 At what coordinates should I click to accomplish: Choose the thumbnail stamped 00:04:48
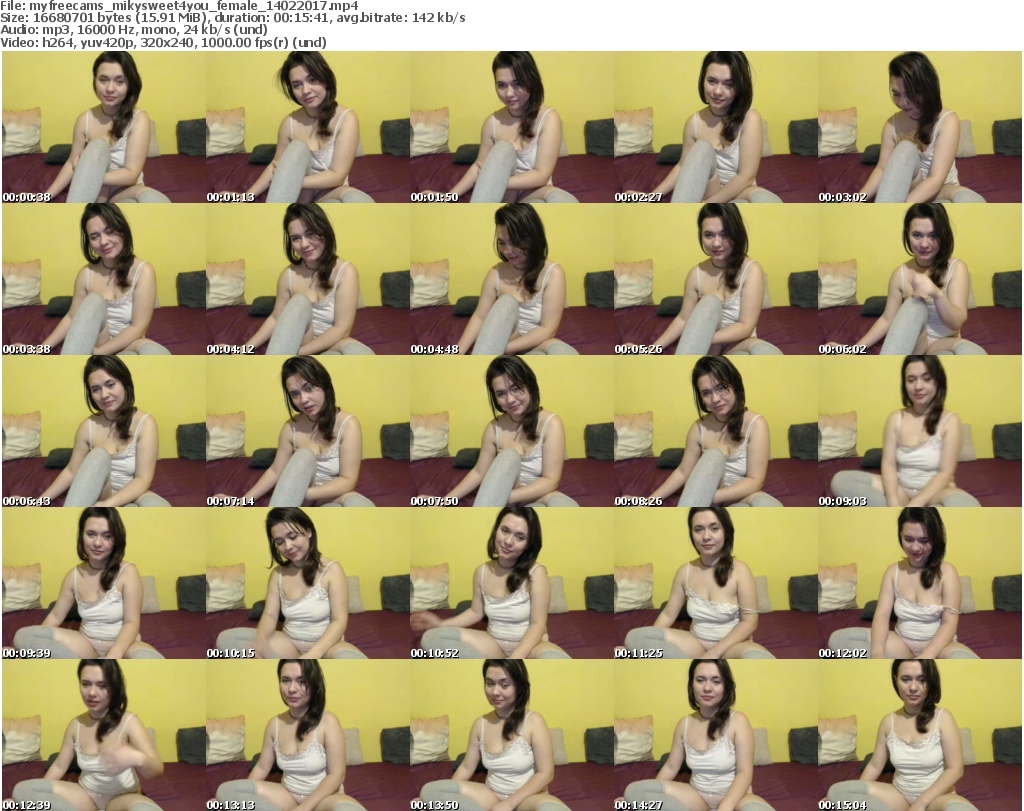click(x=512, y=279)
